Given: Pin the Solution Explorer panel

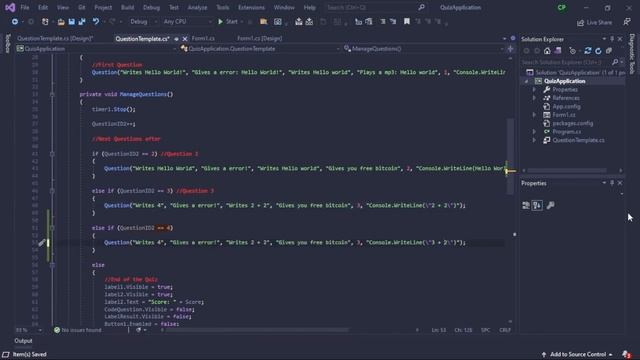Looking at the screenshot, I should point(612,39).
